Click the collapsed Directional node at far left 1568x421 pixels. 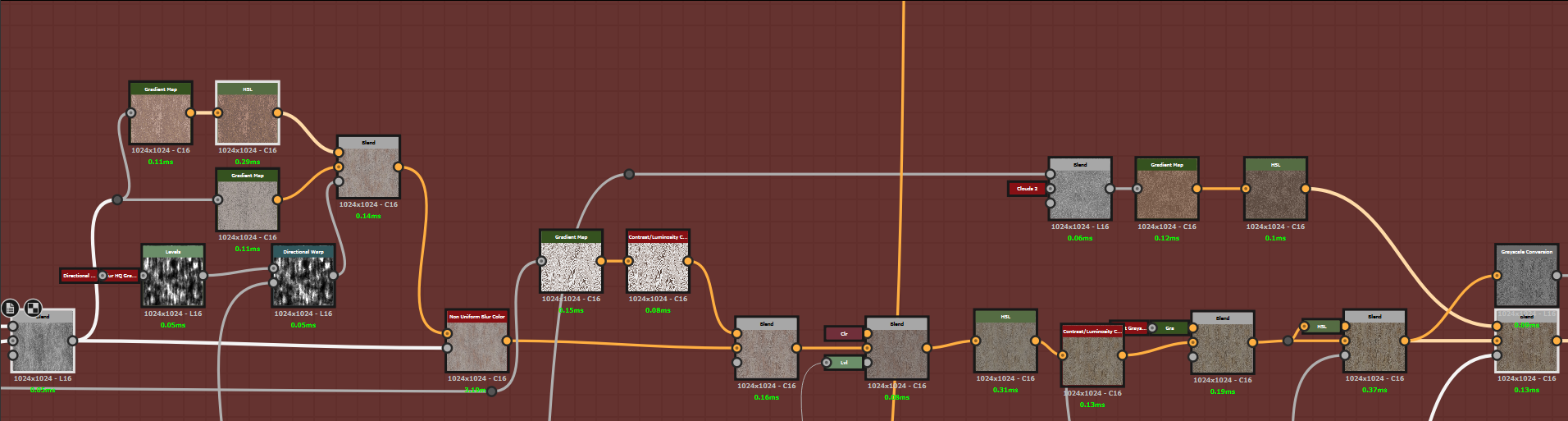point(78,276)
